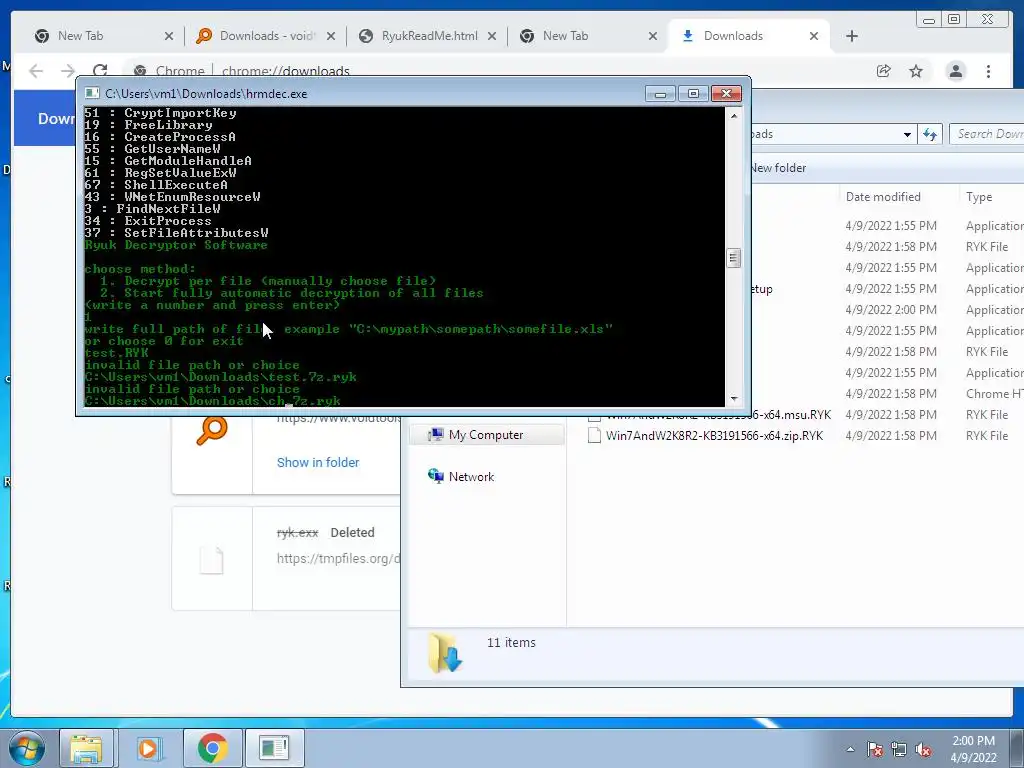1024x768 pixels.
Task: Open Chrome profile avatar menu
Action: (956, 71)
